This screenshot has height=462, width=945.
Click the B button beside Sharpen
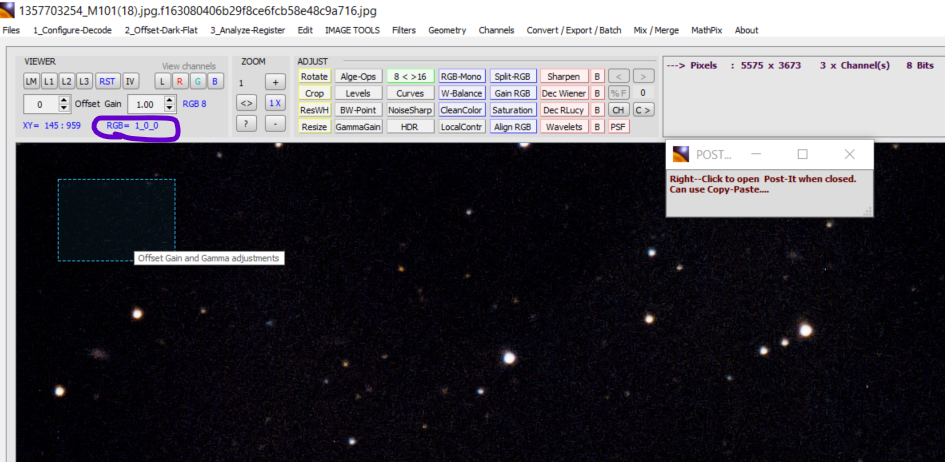coord(597,76)
